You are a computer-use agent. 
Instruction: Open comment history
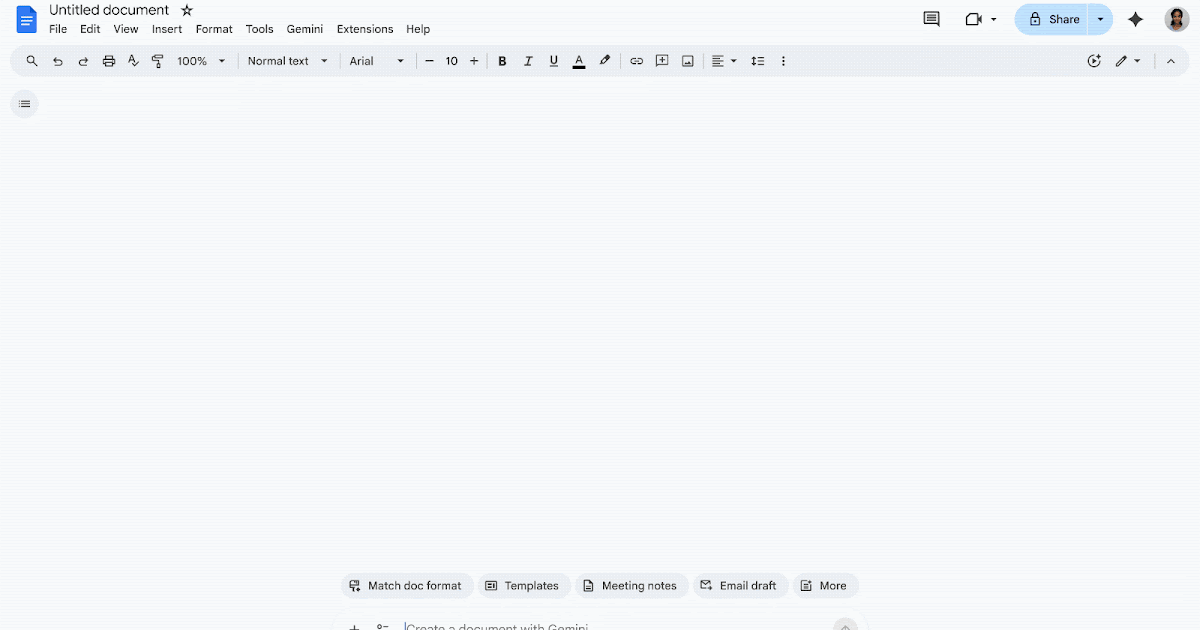tap(931, 19)
